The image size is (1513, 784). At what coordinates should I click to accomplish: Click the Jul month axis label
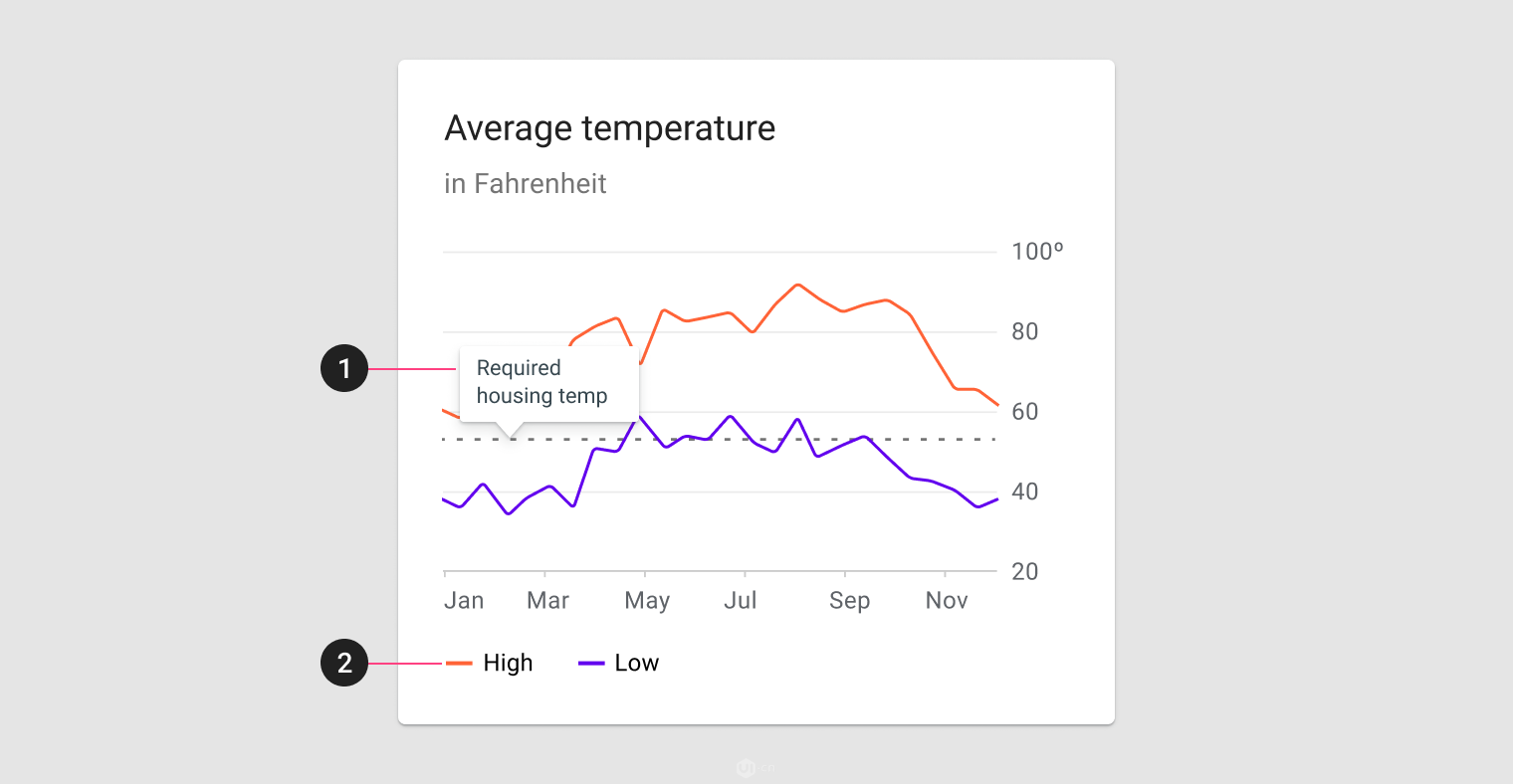pos(741,601)
